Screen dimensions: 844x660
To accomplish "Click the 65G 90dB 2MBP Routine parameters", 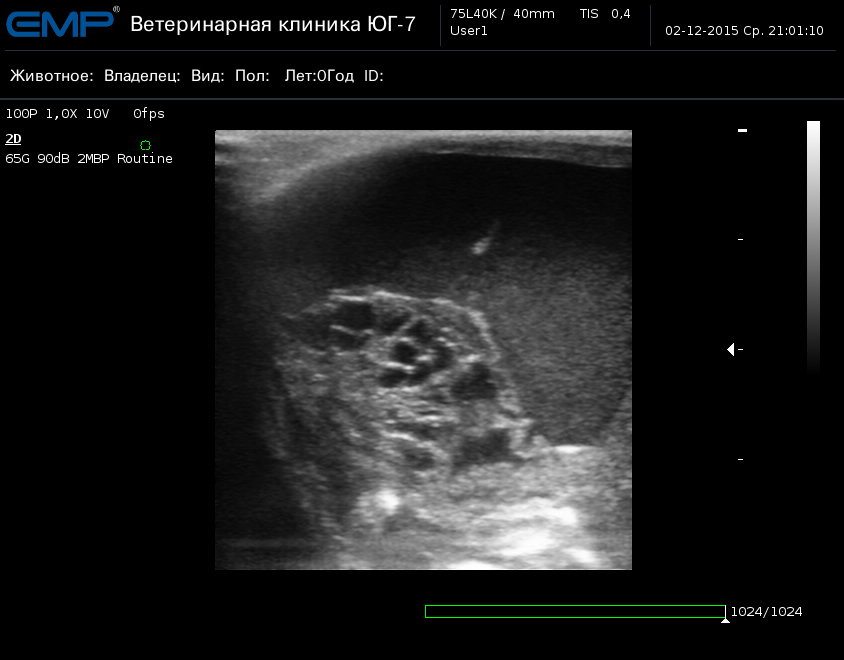I will (89, 159).
